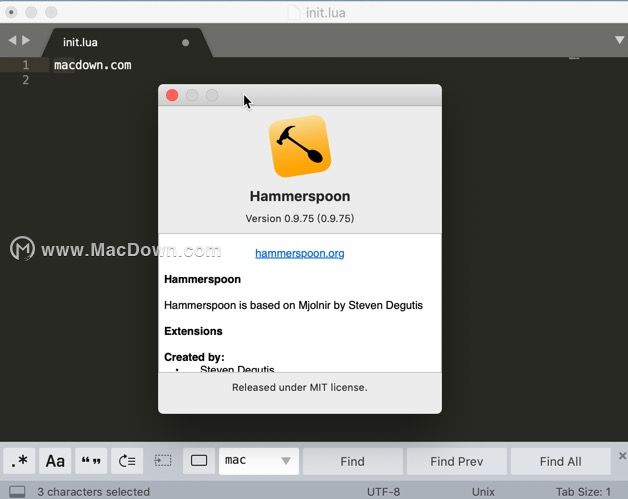Click the 3 characters selected status text
The image size is (628, 499).
(x=94, y=491)
